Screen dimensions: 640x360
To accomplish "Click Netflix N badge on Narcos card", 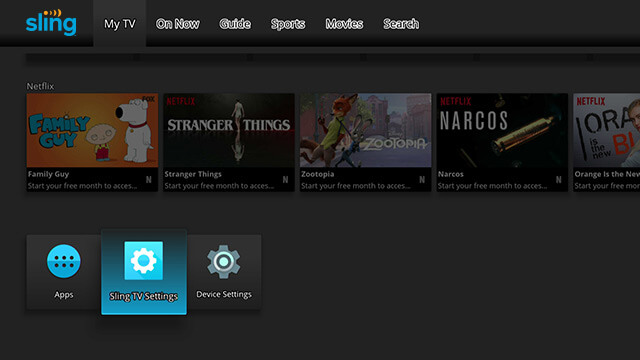I will [x=559, y=180].
